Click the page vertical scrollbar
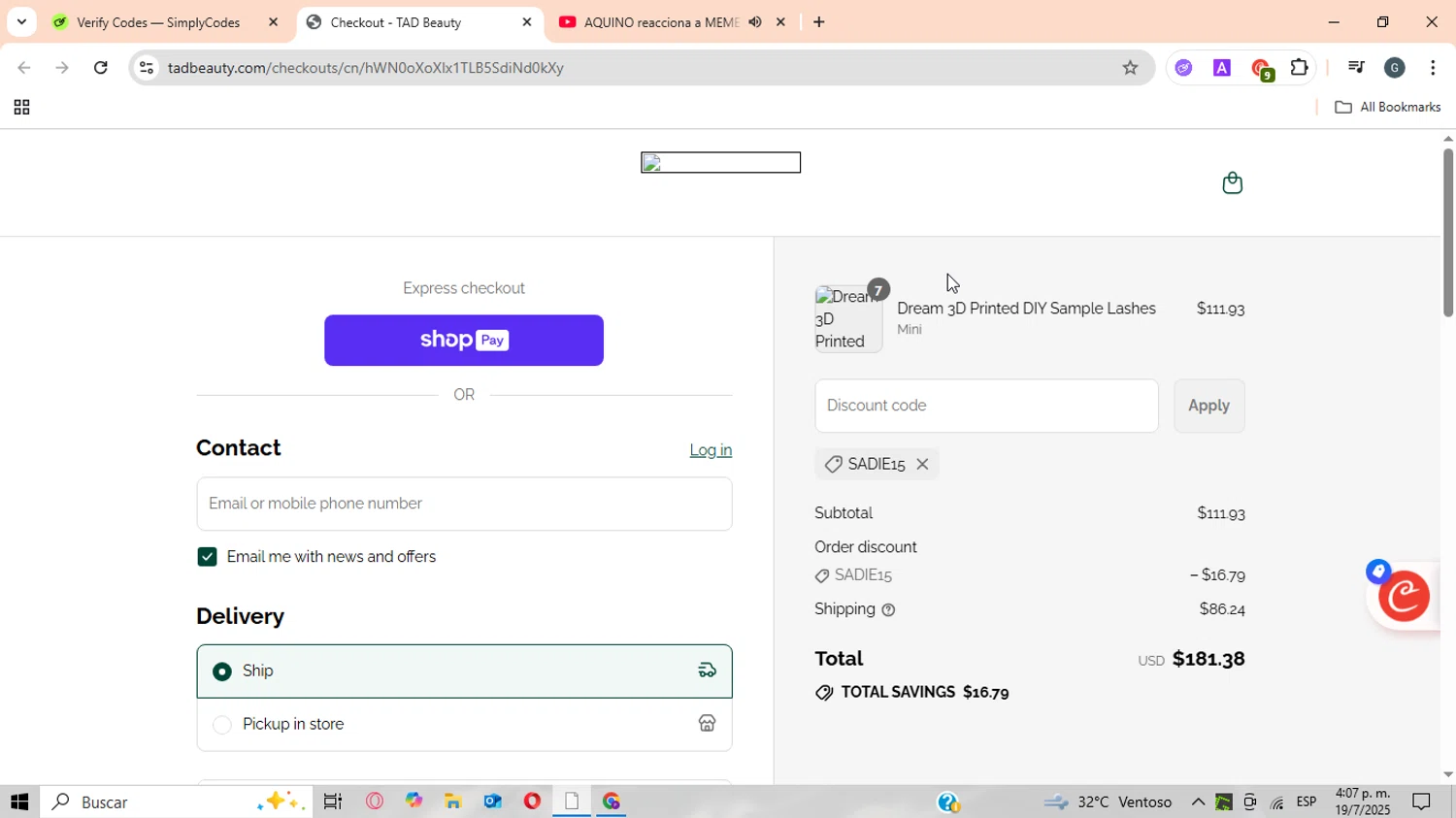 pyautogui.click(x=1448, y=233)
